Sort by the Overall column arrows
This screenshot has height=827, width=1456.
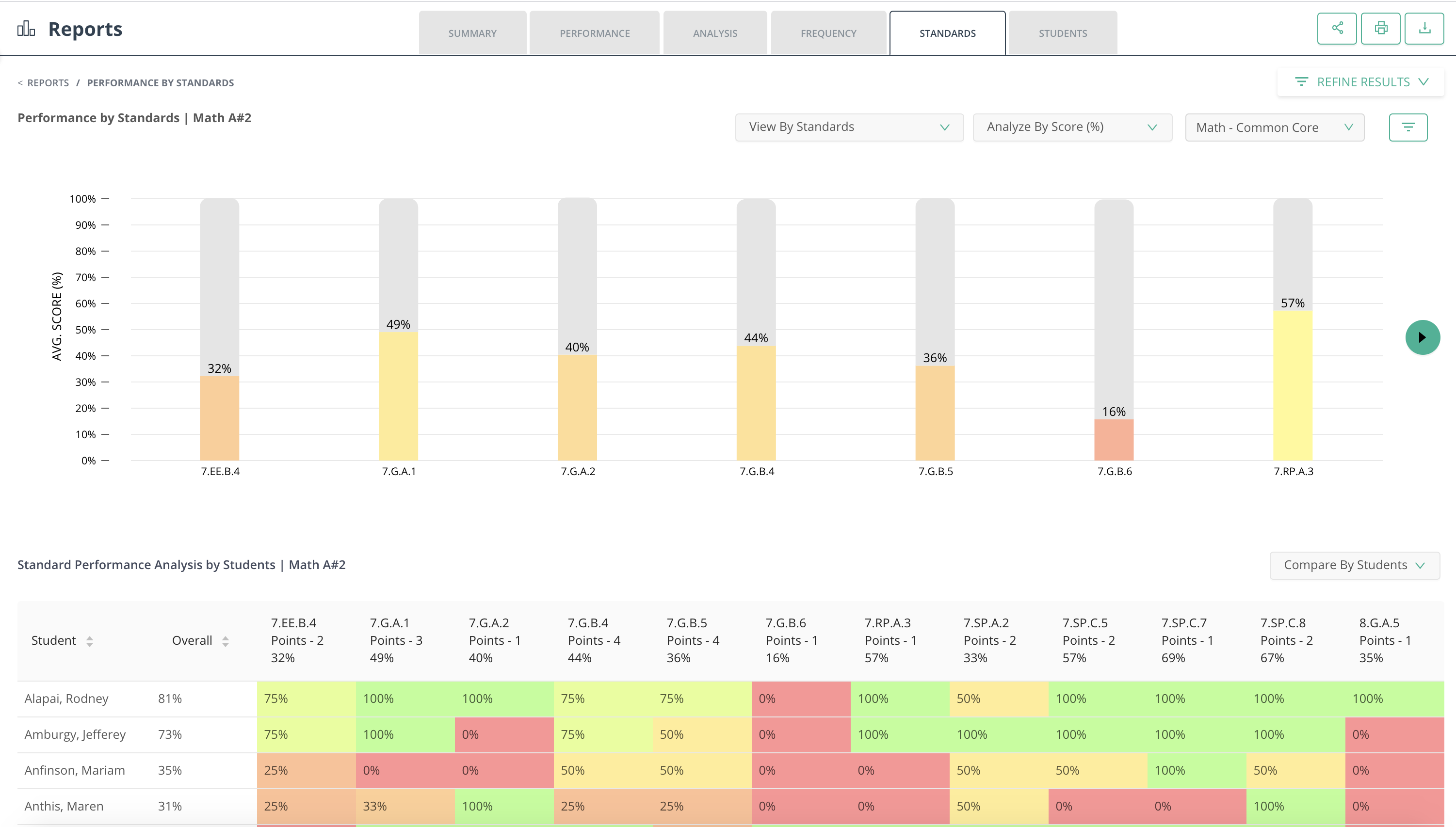pyautogui.click(x=225, y=641)
